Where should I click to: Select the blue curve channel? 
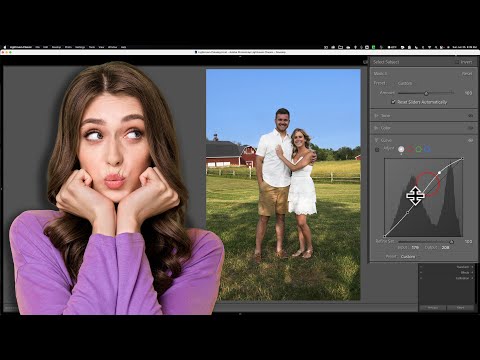427,149
